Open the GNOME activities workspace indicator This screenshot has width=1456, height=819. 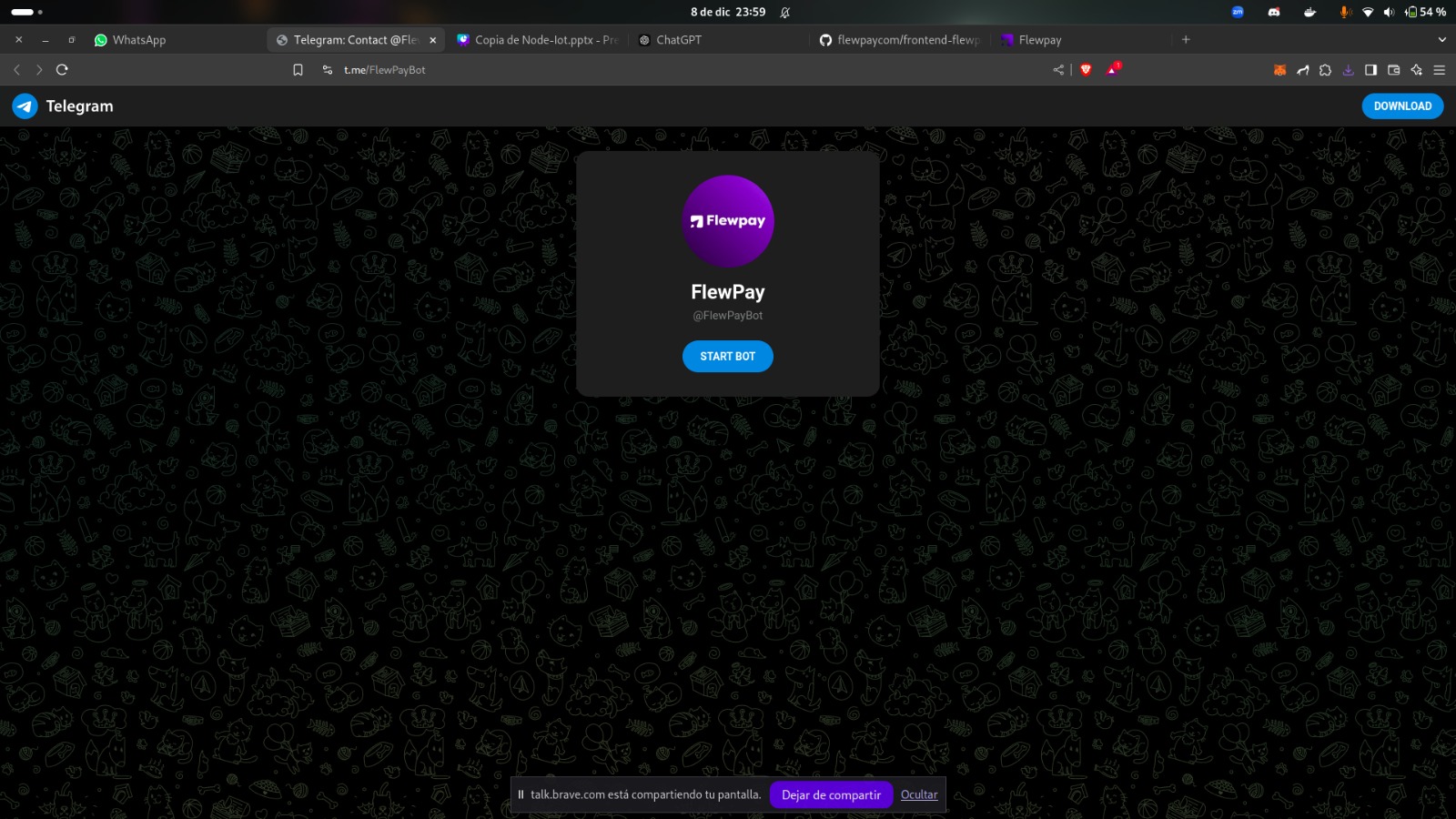pos(26,12)
